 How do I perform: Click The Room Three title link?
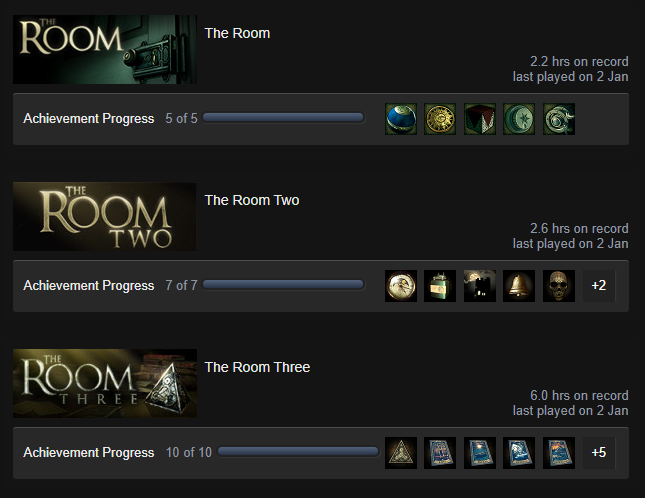click(x=257, y=367)
